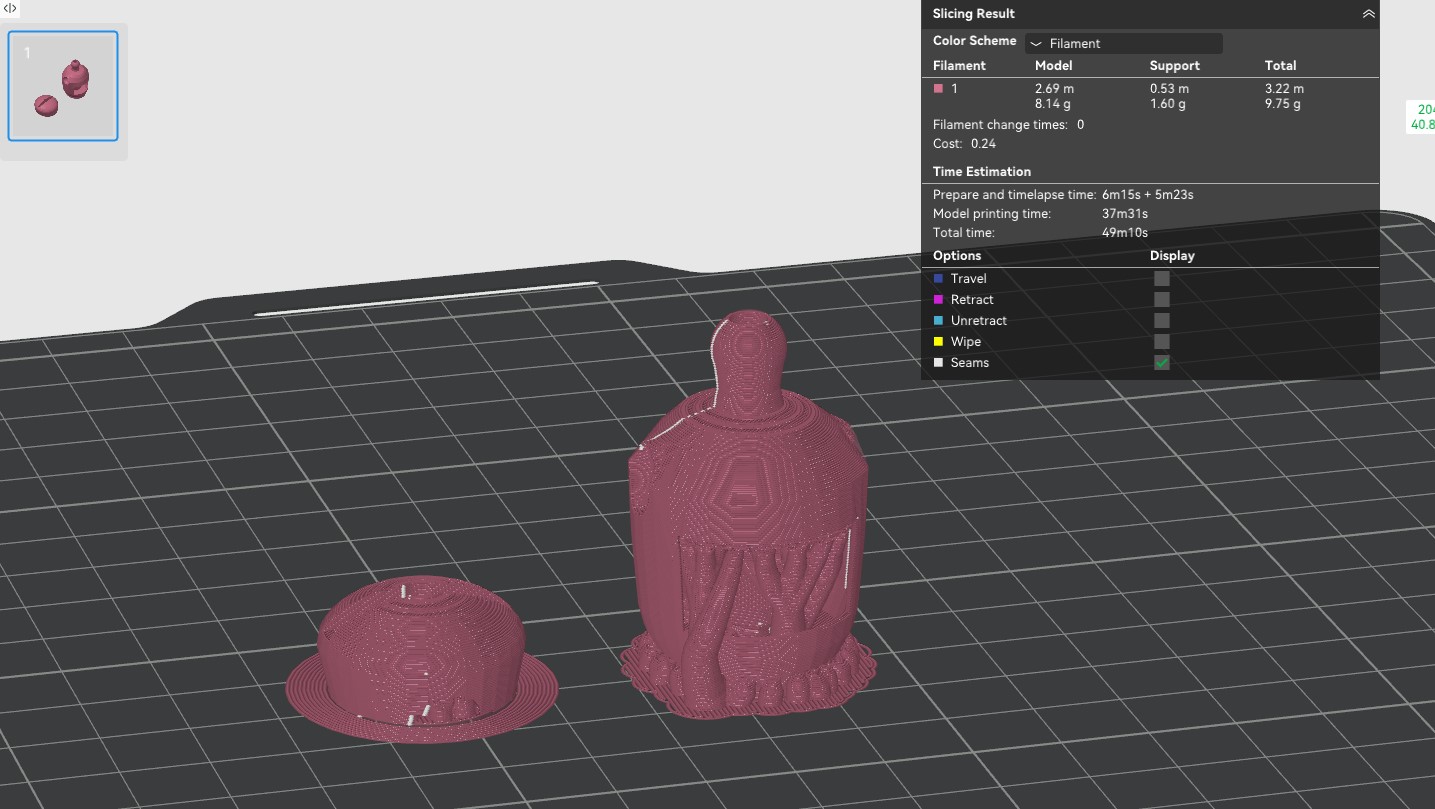Click the Display column heading
This screenshot has height=809, width=1435.
[1172, 255]
